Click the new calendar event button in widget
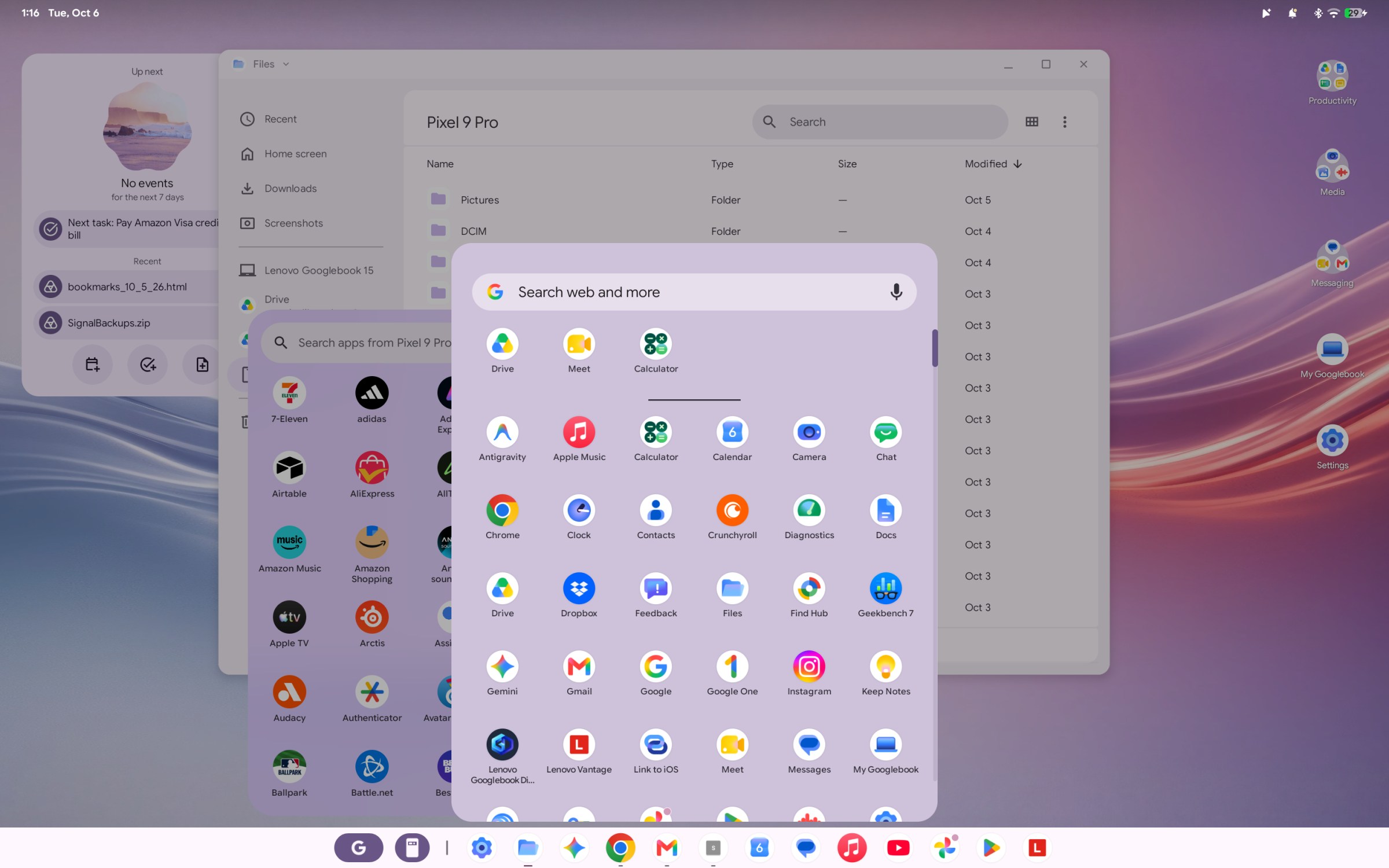1389x868 pixels. (92, 365)
